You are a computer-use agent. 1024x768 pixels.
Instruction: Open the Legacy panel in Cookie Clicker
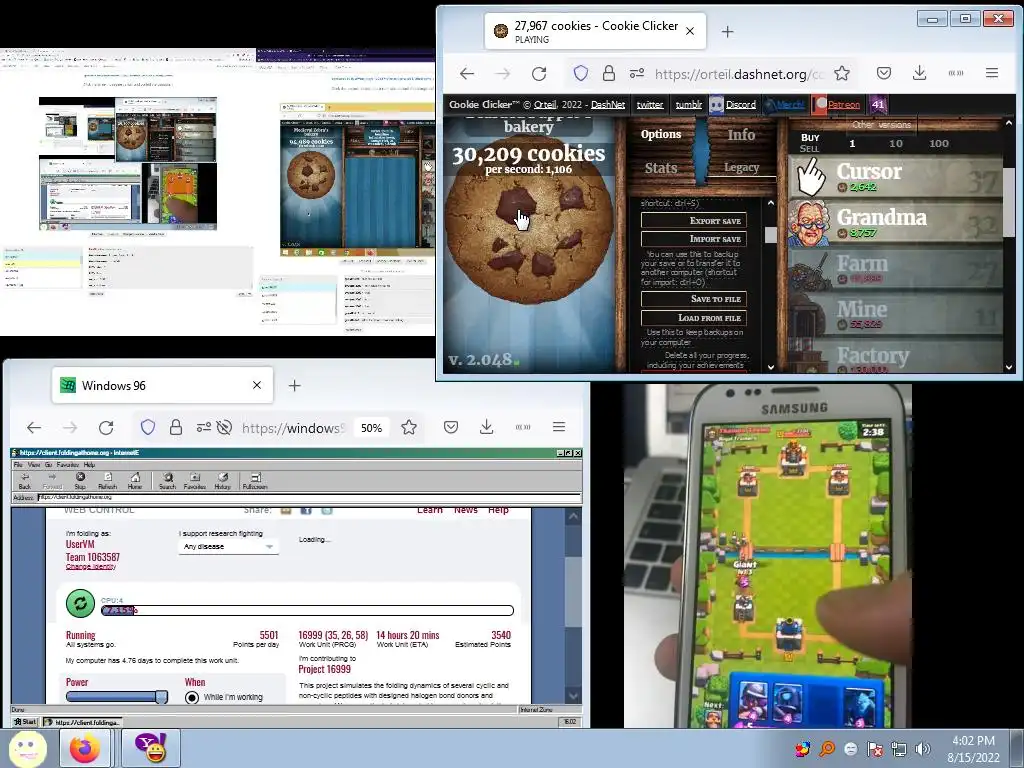tap(741, 168)
